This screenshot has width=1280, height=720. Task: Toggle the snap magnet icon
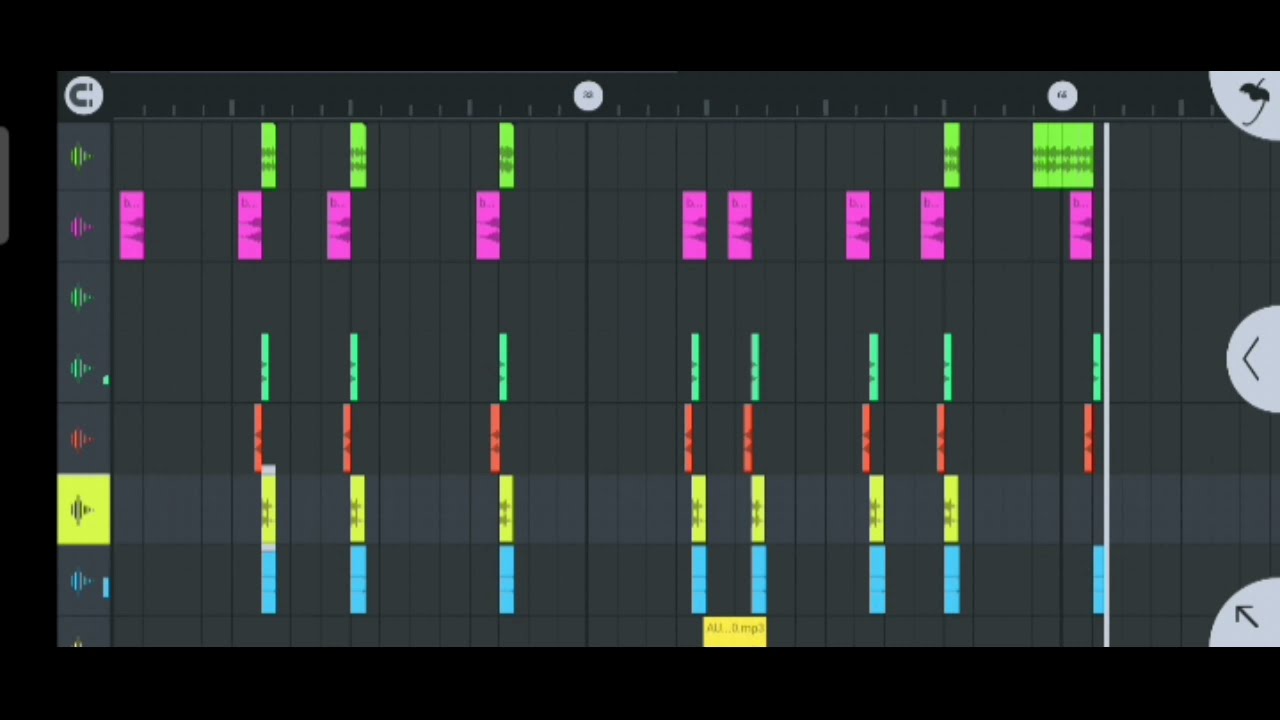[x=83, y=96]
